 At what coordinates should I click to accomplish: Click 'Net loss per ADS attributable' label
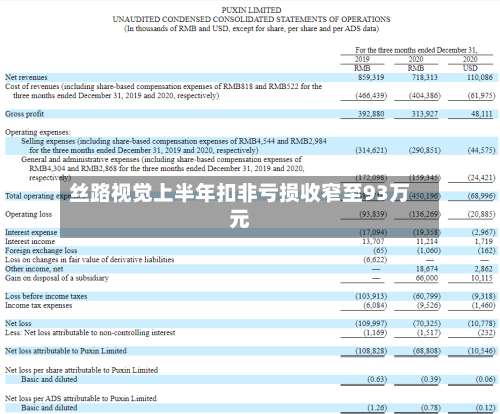click(x=81, y=398)
